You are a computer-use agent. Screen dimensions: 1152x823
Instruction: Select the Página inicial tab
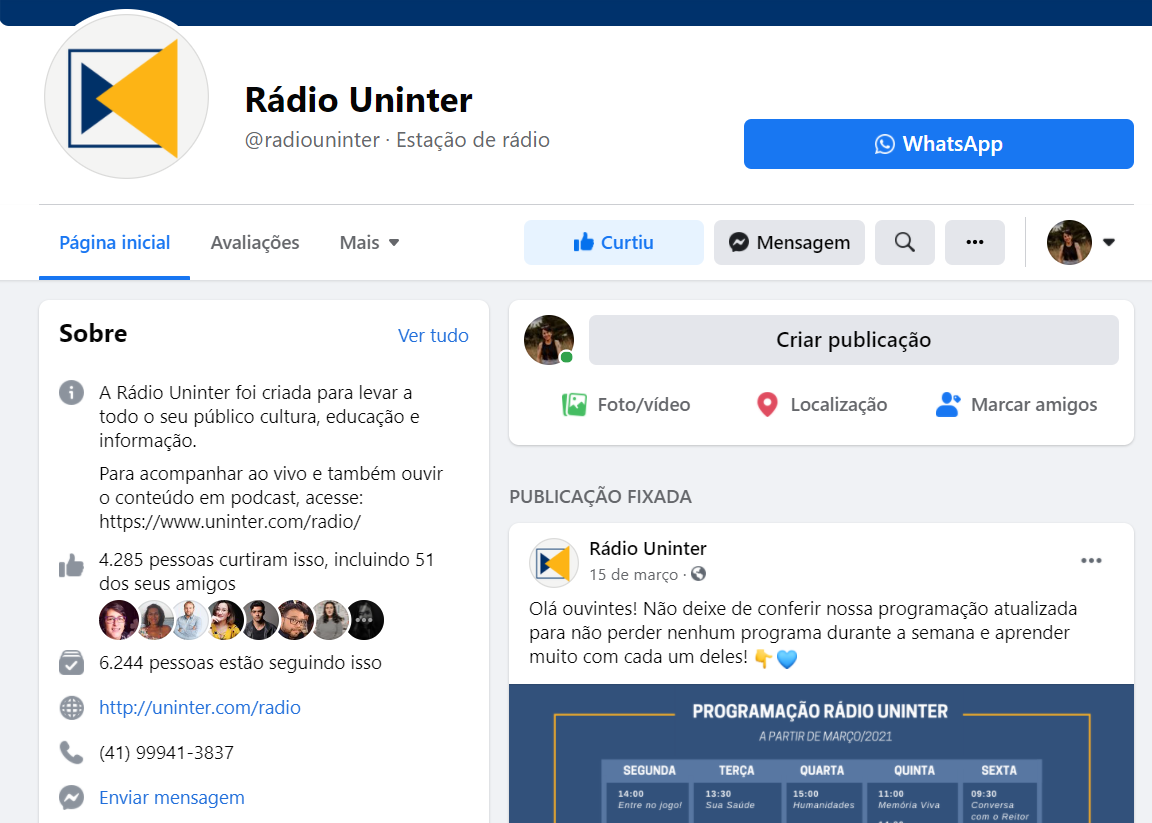(114, 242)
